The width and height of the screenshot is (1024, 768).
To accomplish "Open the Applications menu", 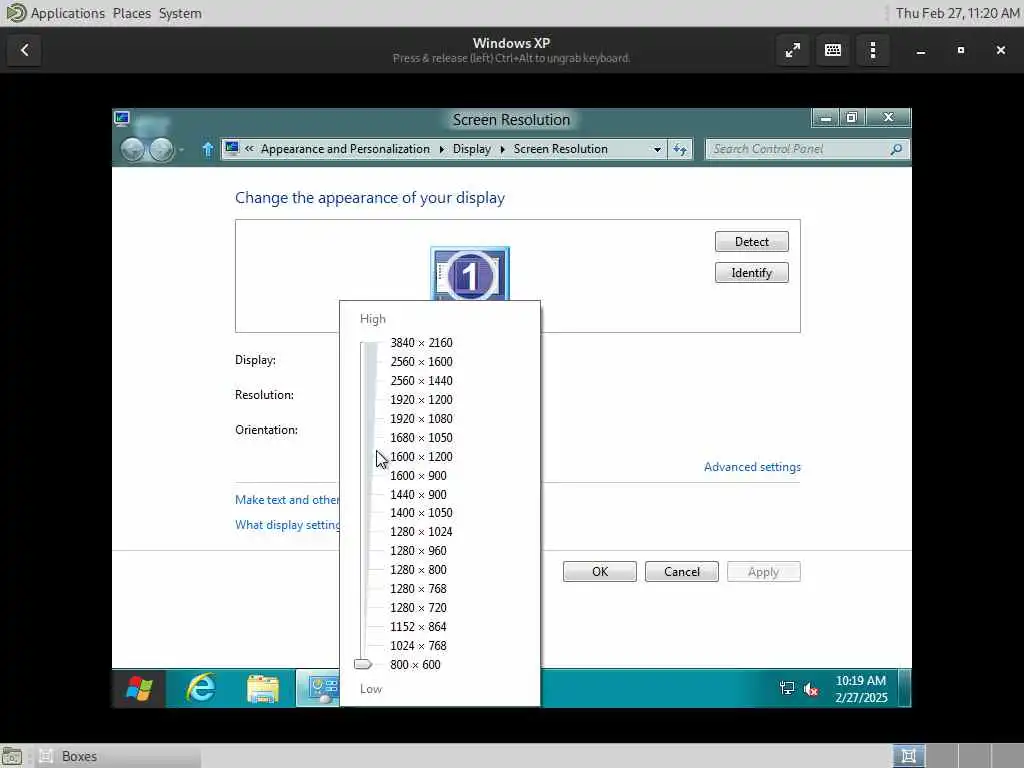I will (67, 13).
